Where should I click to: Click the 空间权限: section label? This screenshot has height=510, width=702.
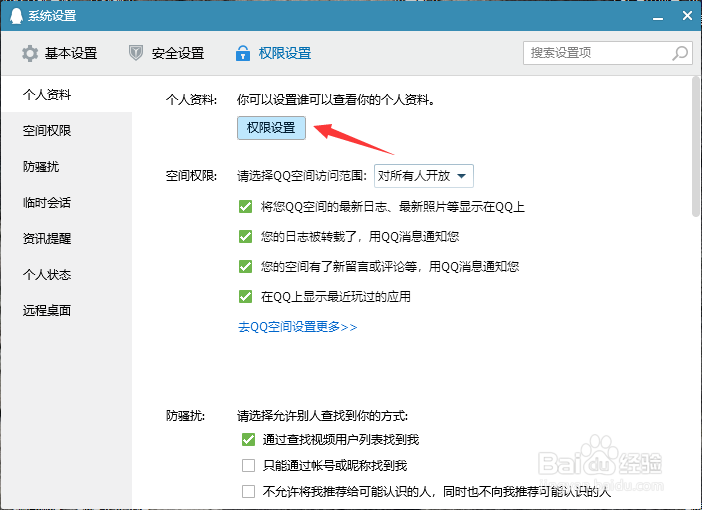[x=191, y=176]
